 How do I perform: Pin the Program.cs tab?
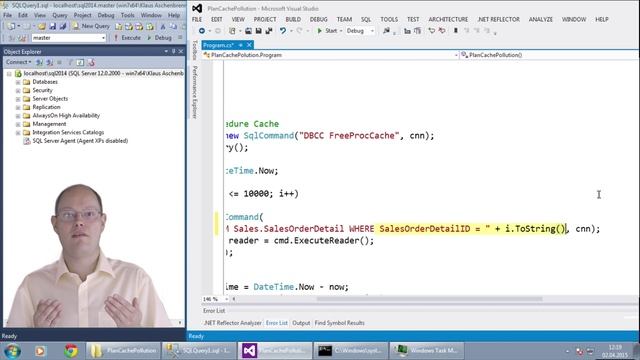tap(240, 45)
